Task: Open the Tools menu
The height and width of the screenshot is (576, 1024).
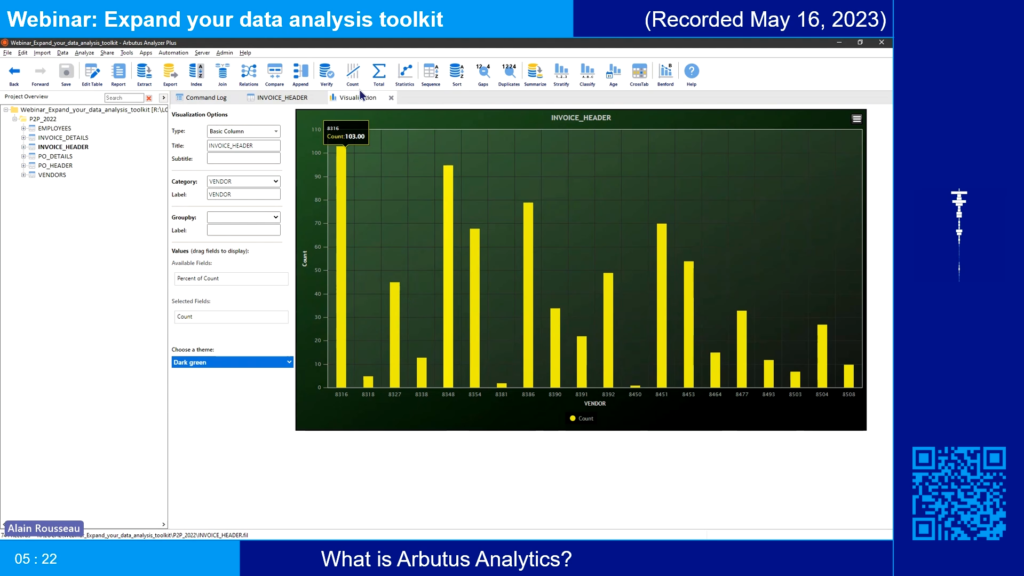Action: 127,53
